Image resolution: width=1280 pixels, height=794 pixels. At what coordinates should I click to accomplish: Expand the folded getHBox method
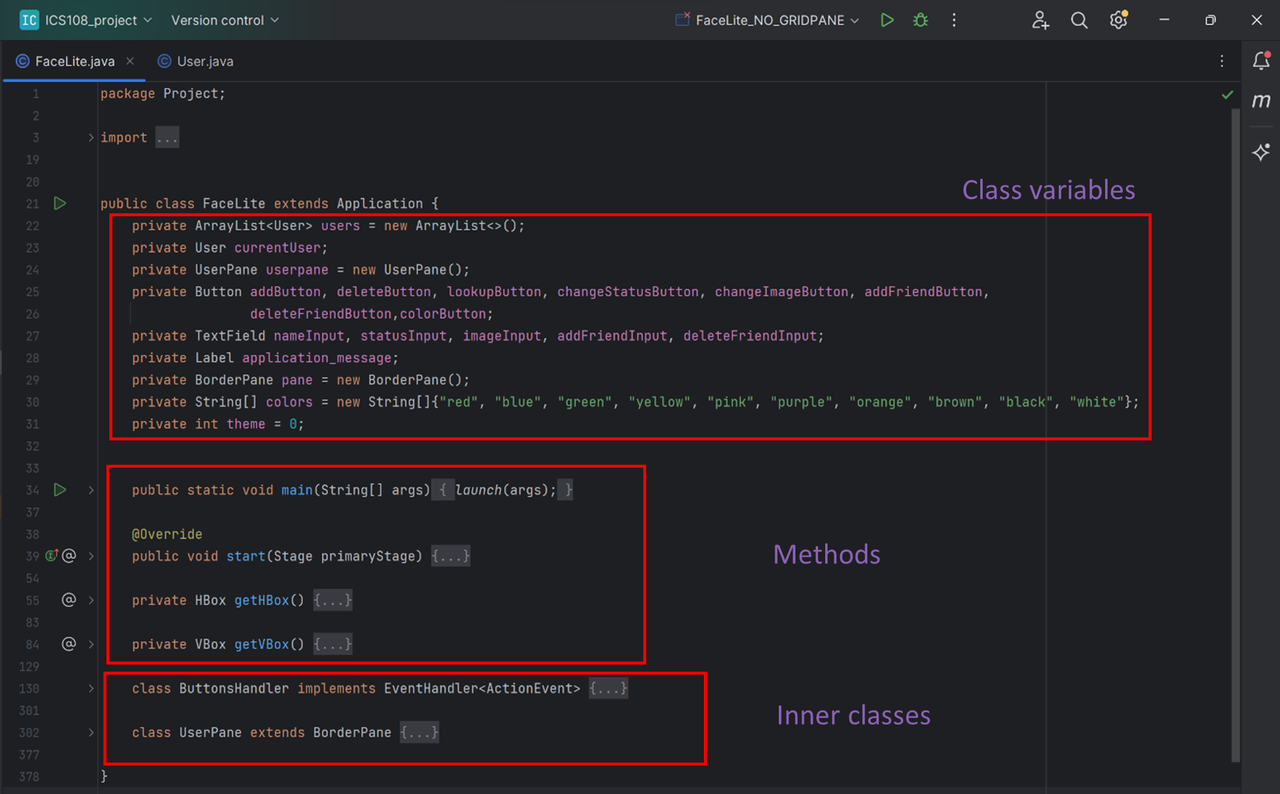[x=91, y=600]
